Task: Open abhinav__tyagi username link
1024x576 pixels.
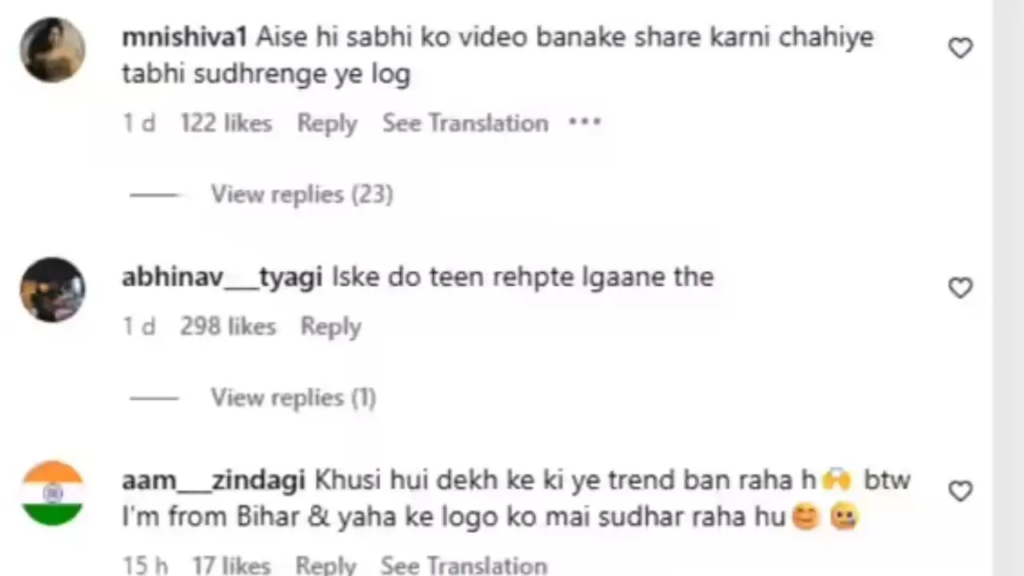Action: pos(222,277)
